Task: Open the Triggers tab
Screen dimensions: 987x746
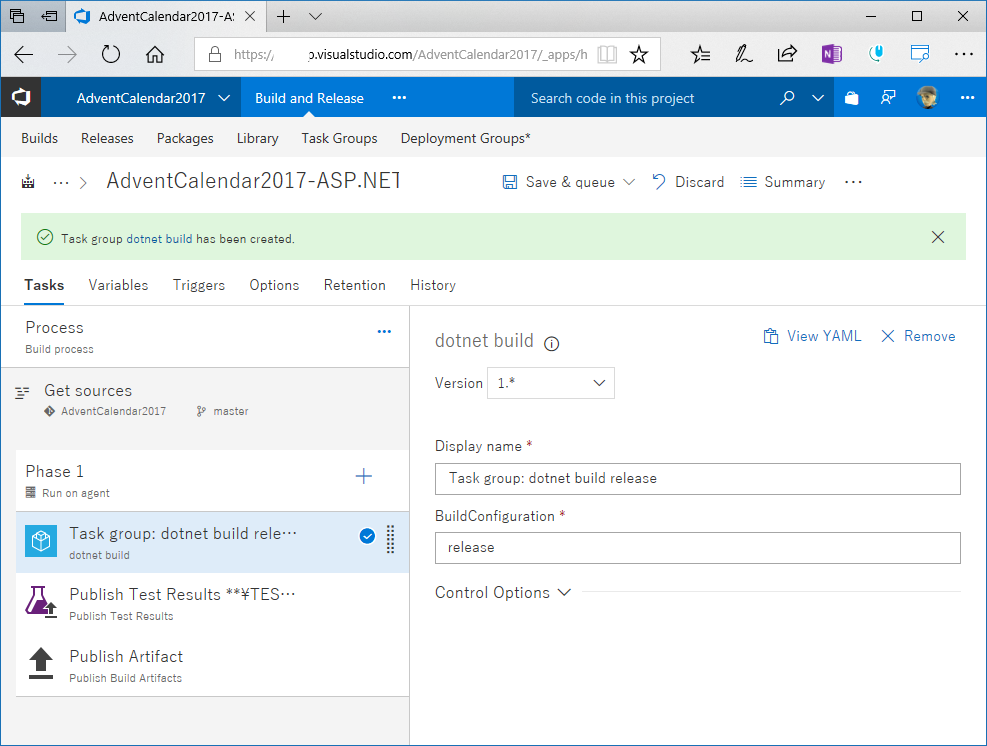Action: (199, 285)
